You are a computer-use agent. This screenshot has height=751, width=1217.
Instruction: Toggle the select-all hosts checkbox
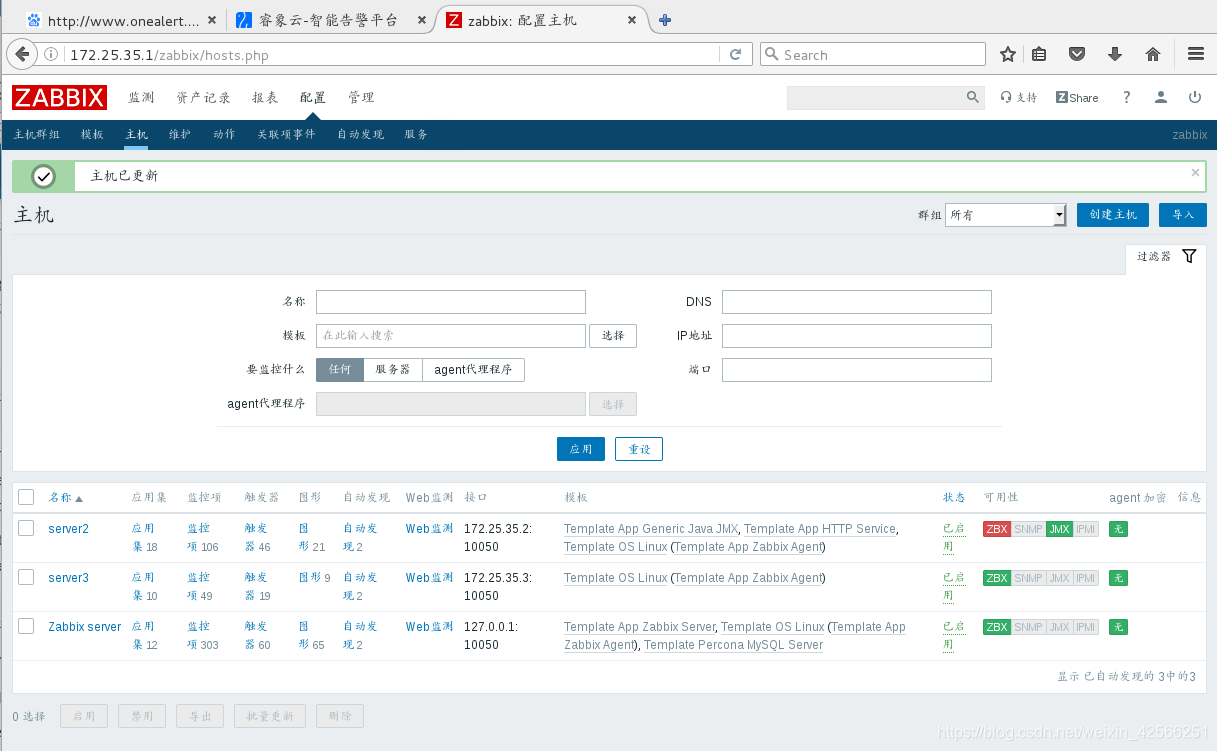tap(26, 497)
